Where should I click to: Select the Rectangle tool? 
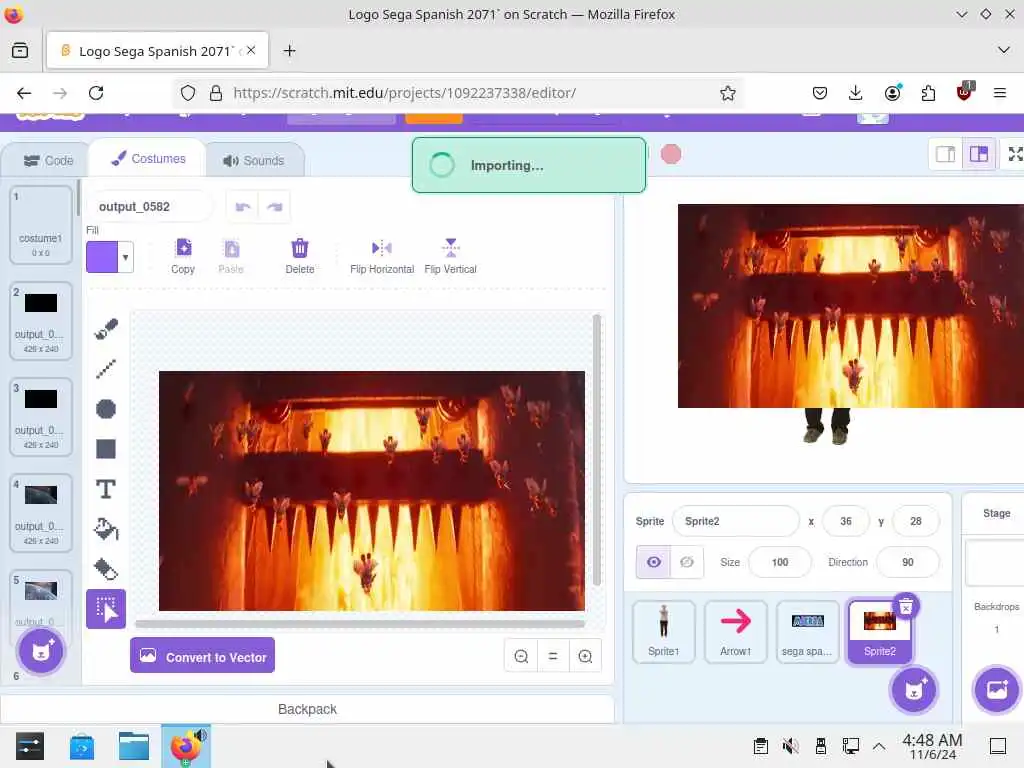tap(106, 449)
